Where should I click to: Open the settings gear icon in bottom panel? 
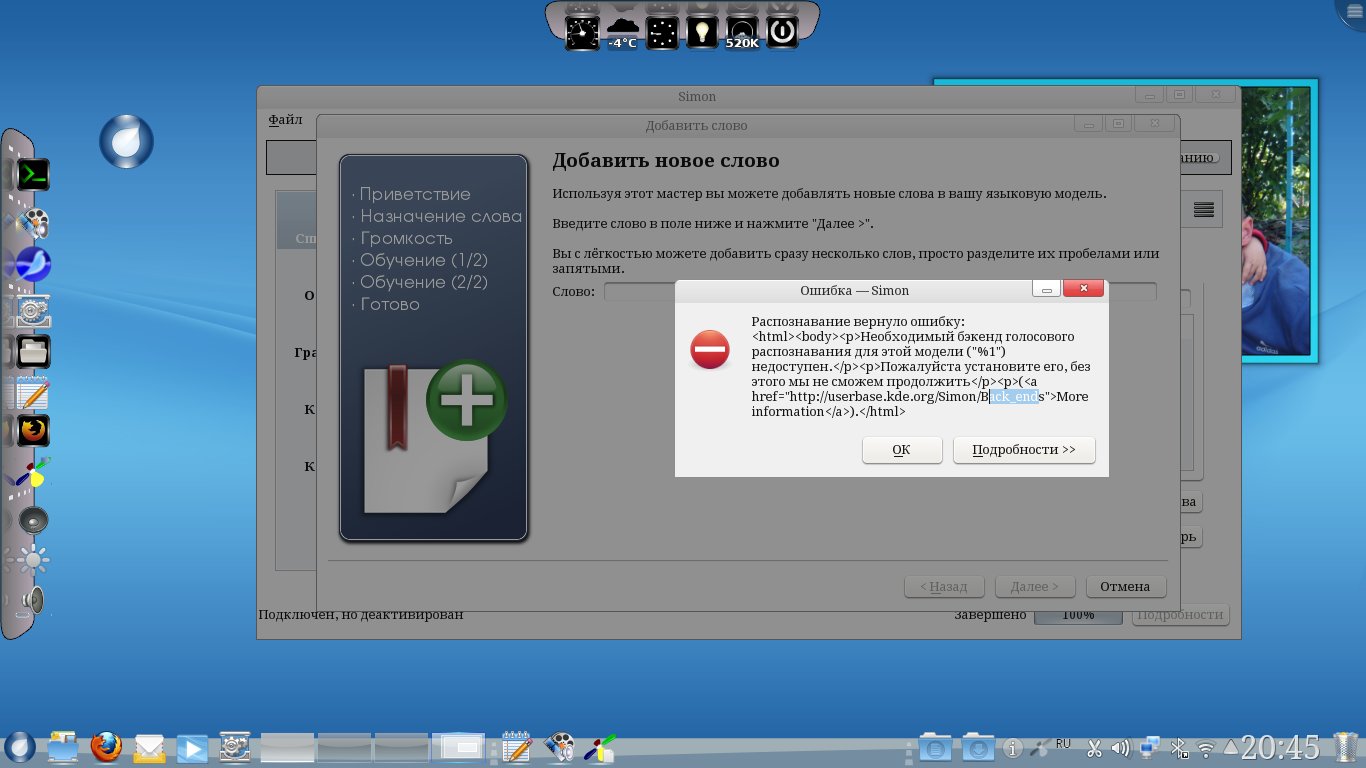click(x=235, y=747)
